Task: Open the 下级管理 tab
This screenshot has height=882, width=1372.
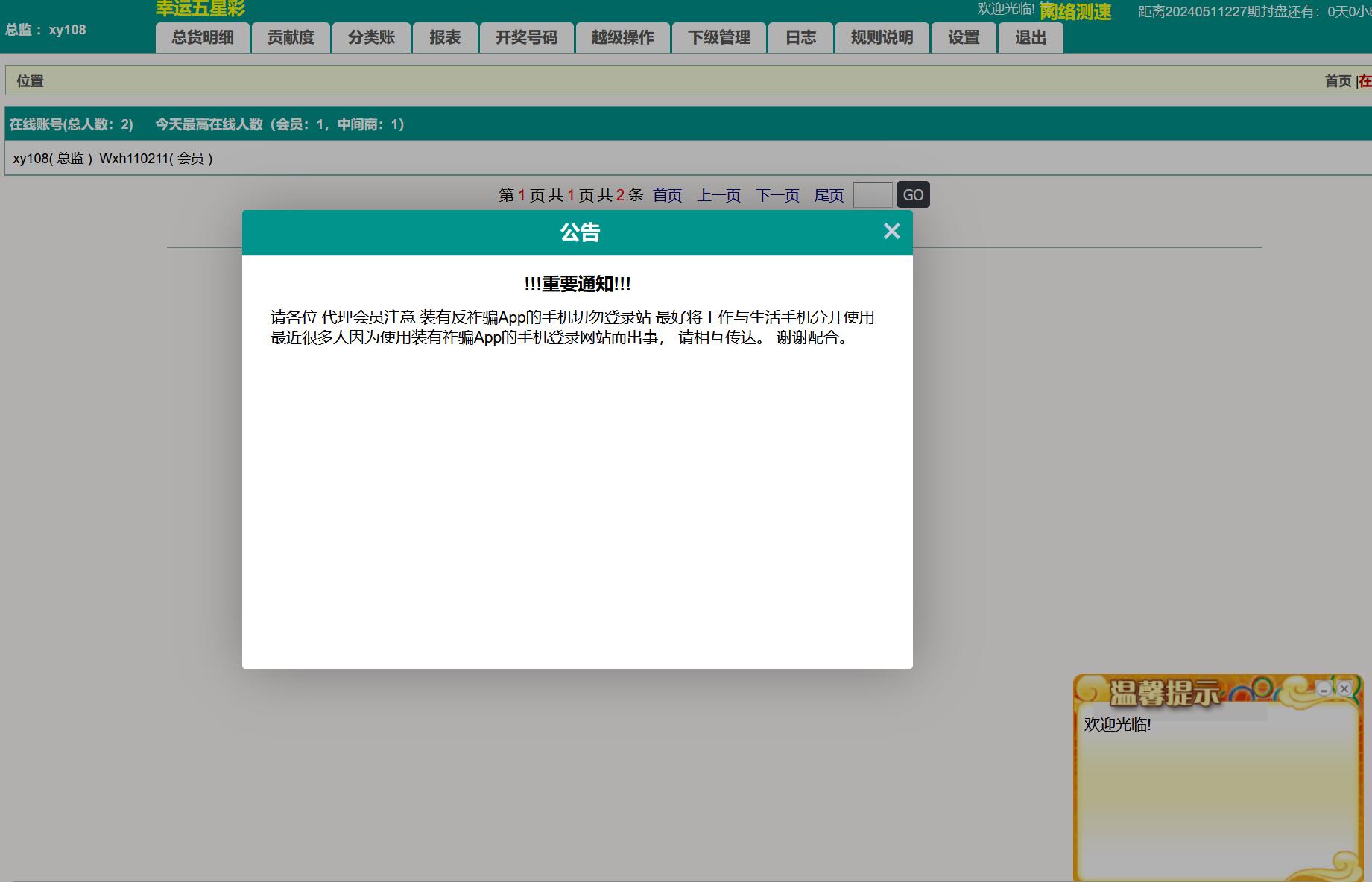Action: point(718,38)
